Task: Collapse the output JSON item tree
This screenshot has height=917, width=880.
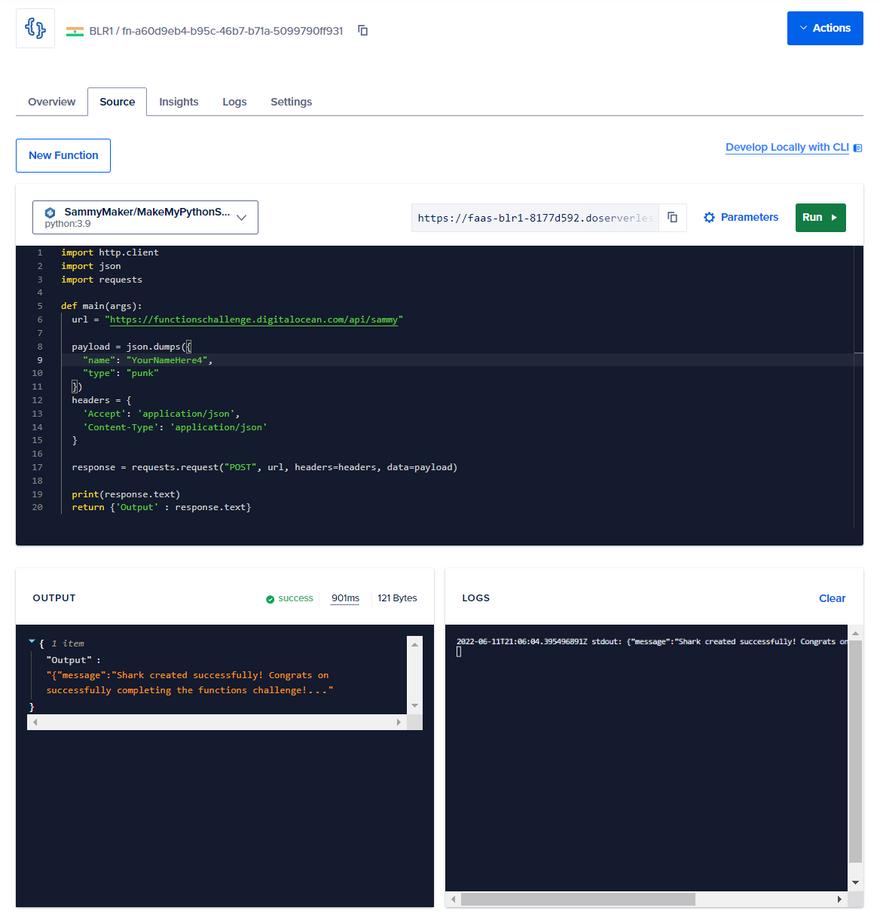Action: (x=32, y=643)
